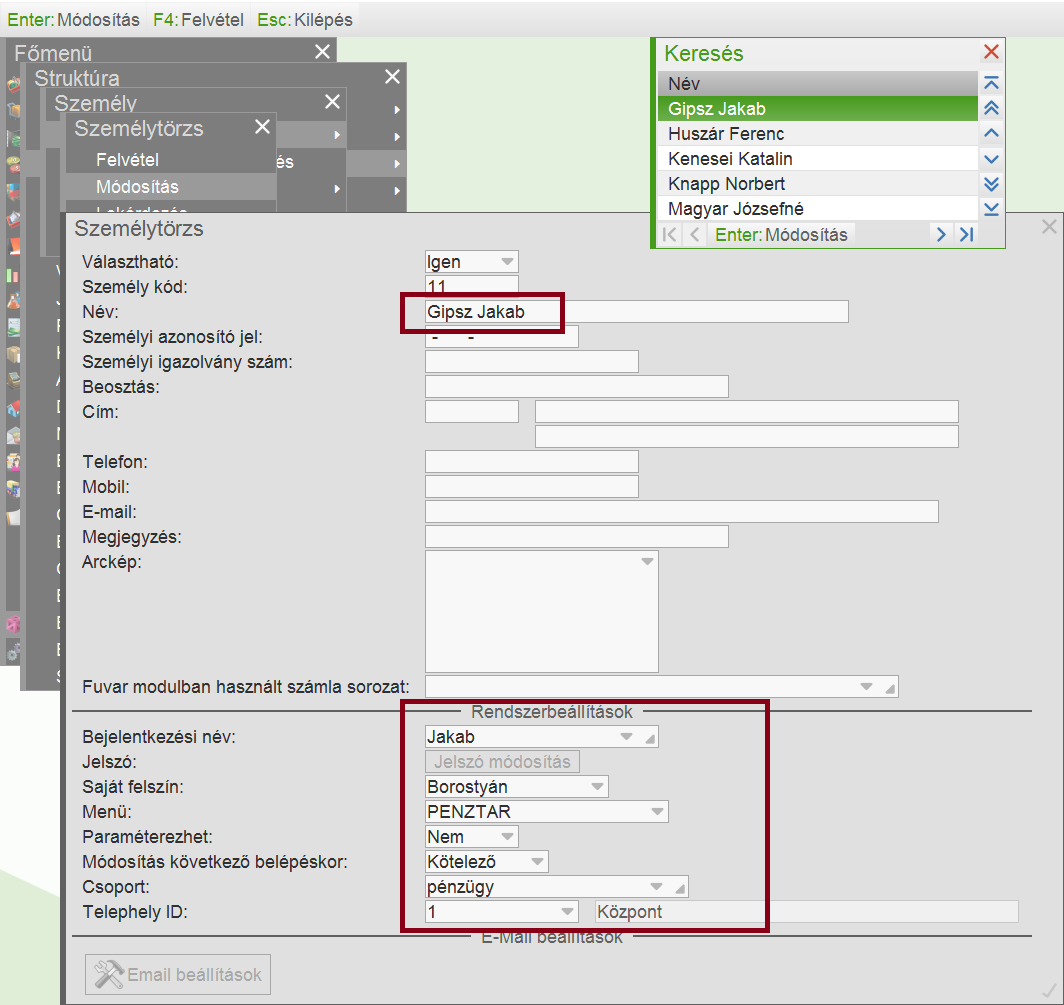
Task: Click Jelszó módosítás button
Action: [x=502, y=761]
